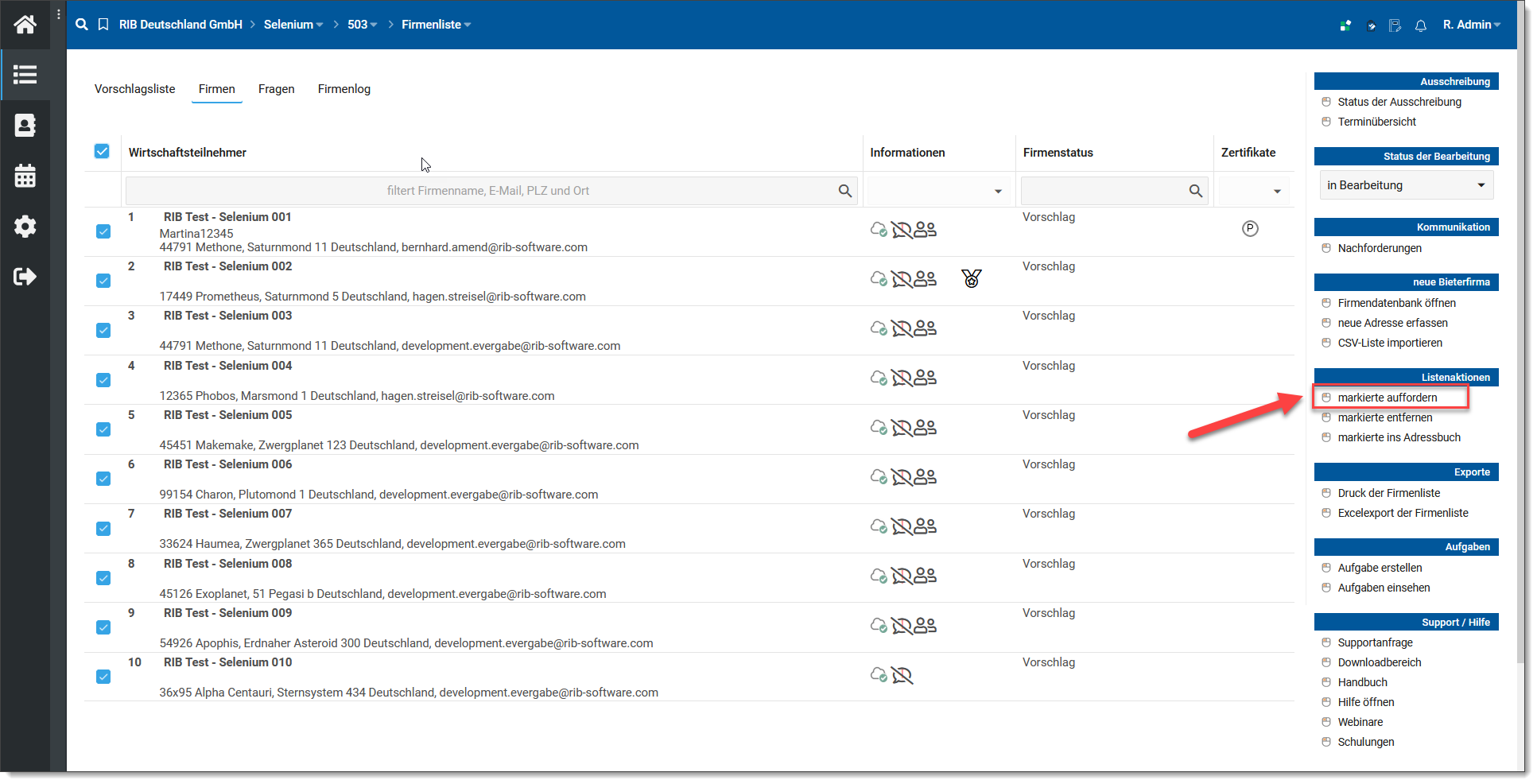
Task: Open the calendar sidebar icon
Action: [x=25, y=176]
